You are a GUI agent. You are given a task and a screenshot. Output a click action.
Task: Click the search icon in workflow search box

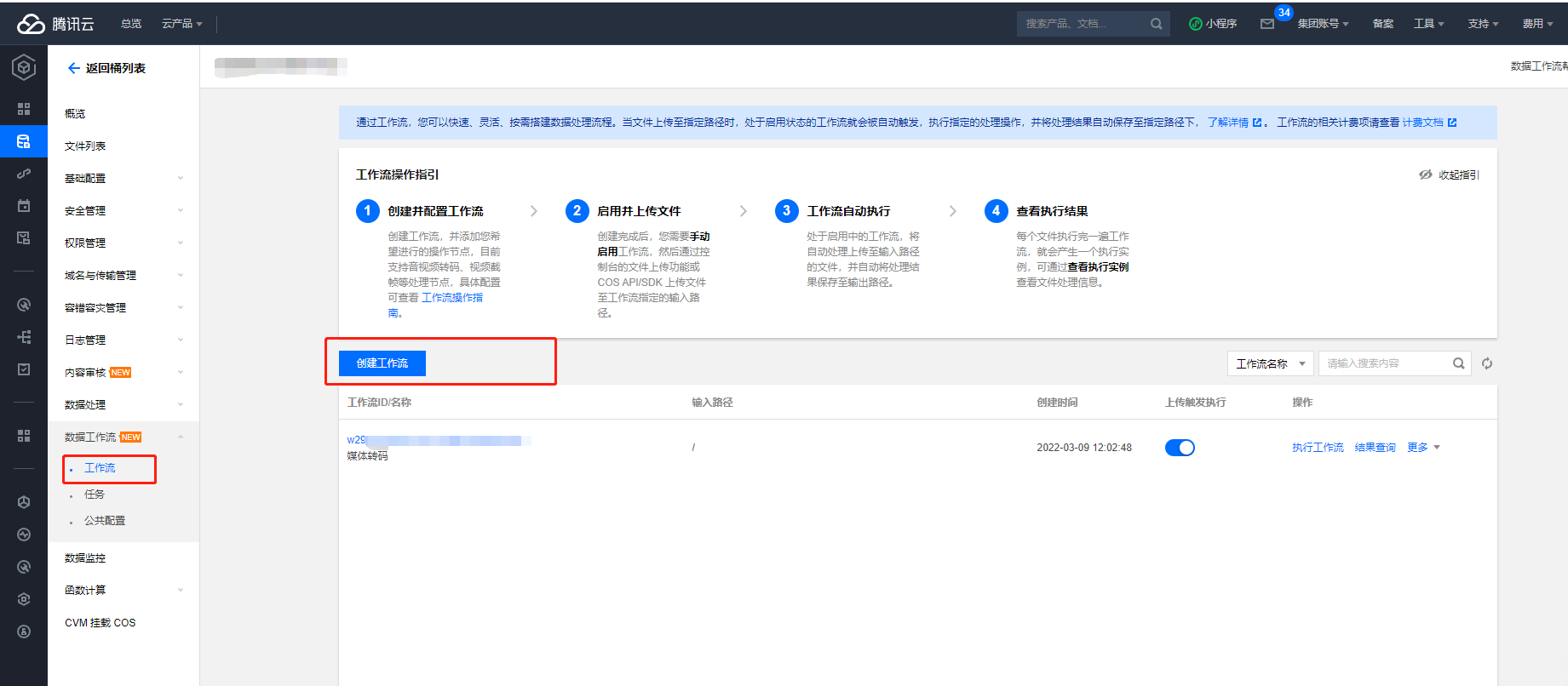tap(1458, 363)
